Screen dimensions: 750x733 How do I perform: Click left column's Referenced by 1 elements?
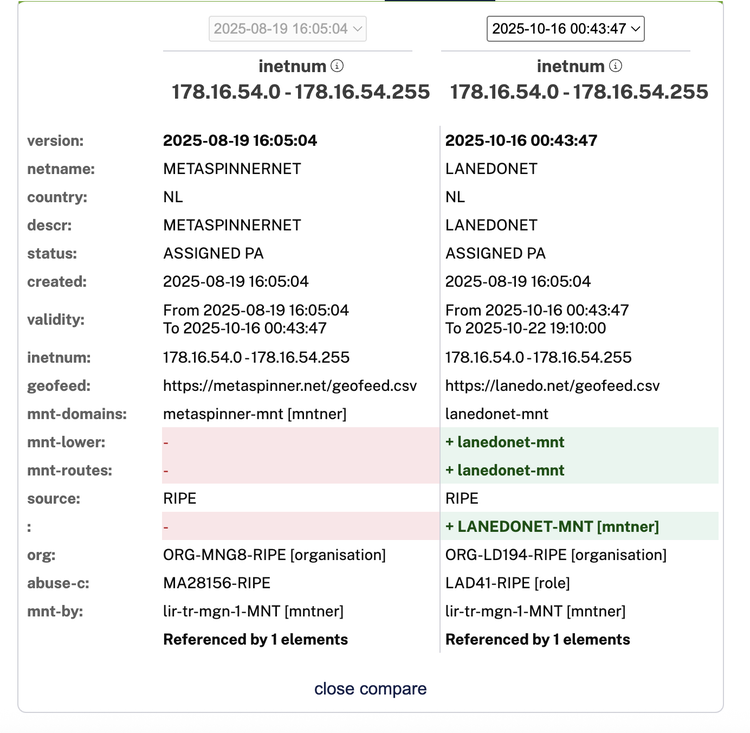coord(255,639)
